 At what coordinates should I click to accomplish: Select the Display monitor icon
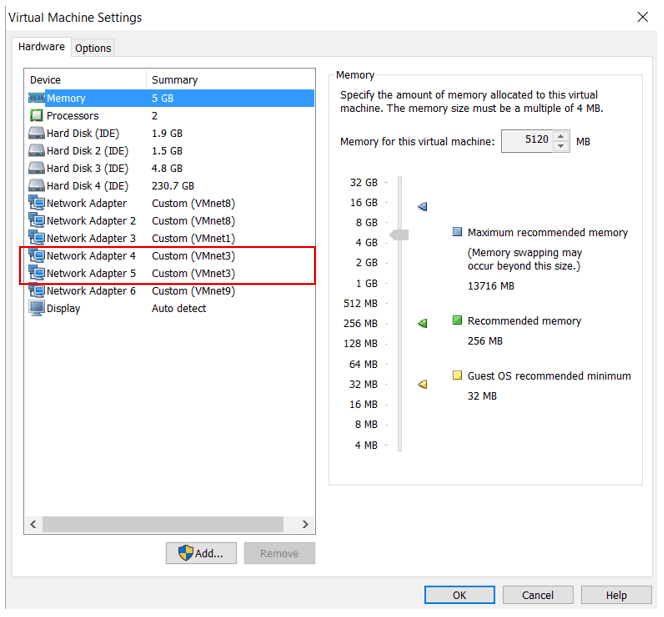pos(36,309)
